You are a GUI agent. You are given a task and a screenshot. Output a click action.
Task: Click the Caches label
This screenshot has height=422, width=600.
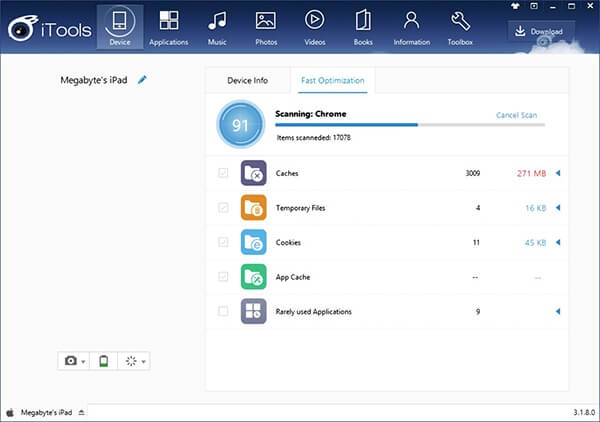(287, 173)
